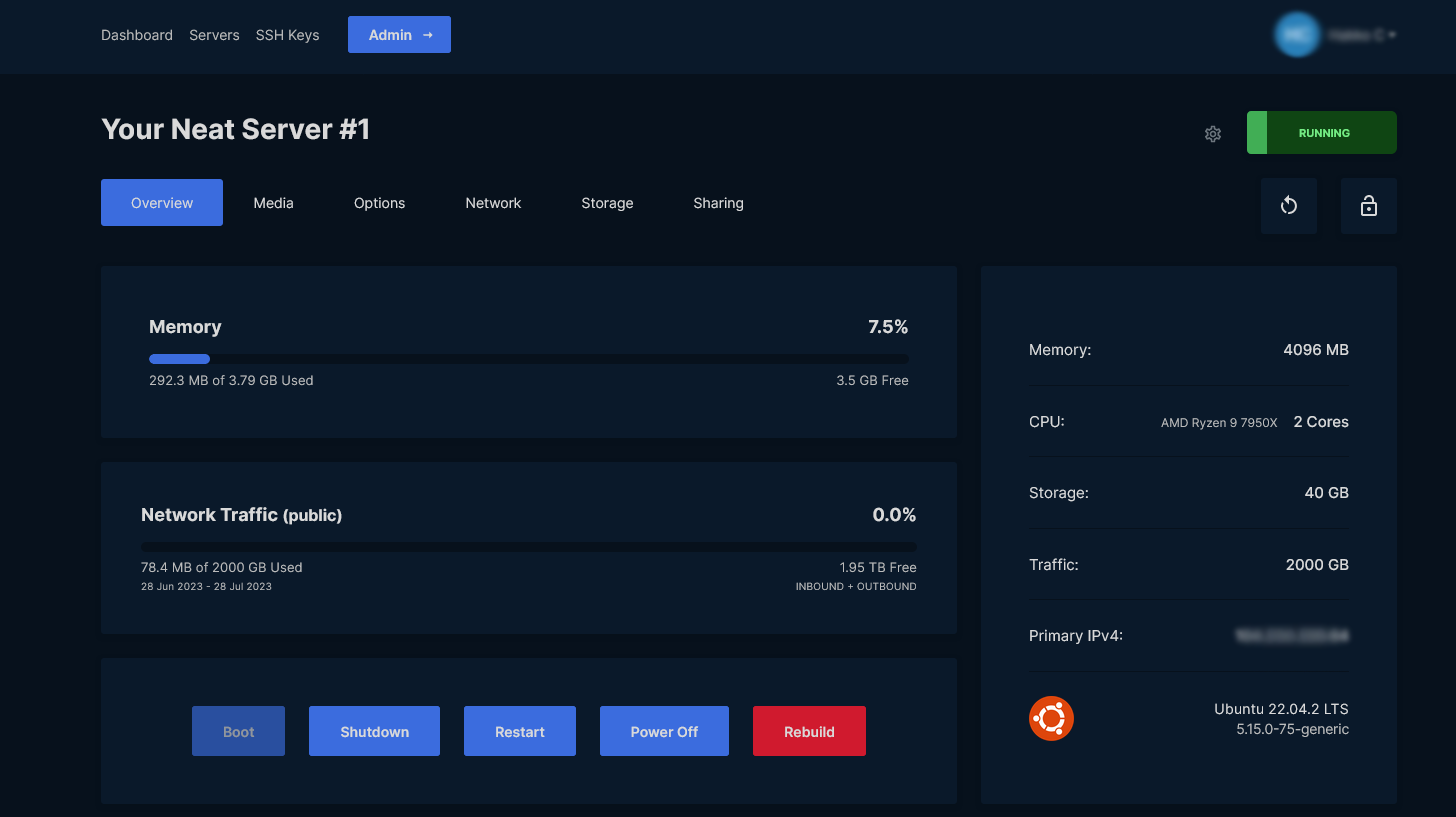Open the Options tab
Screen dimensions: 1456x817
pyautogui.click(x=379, y=203)
